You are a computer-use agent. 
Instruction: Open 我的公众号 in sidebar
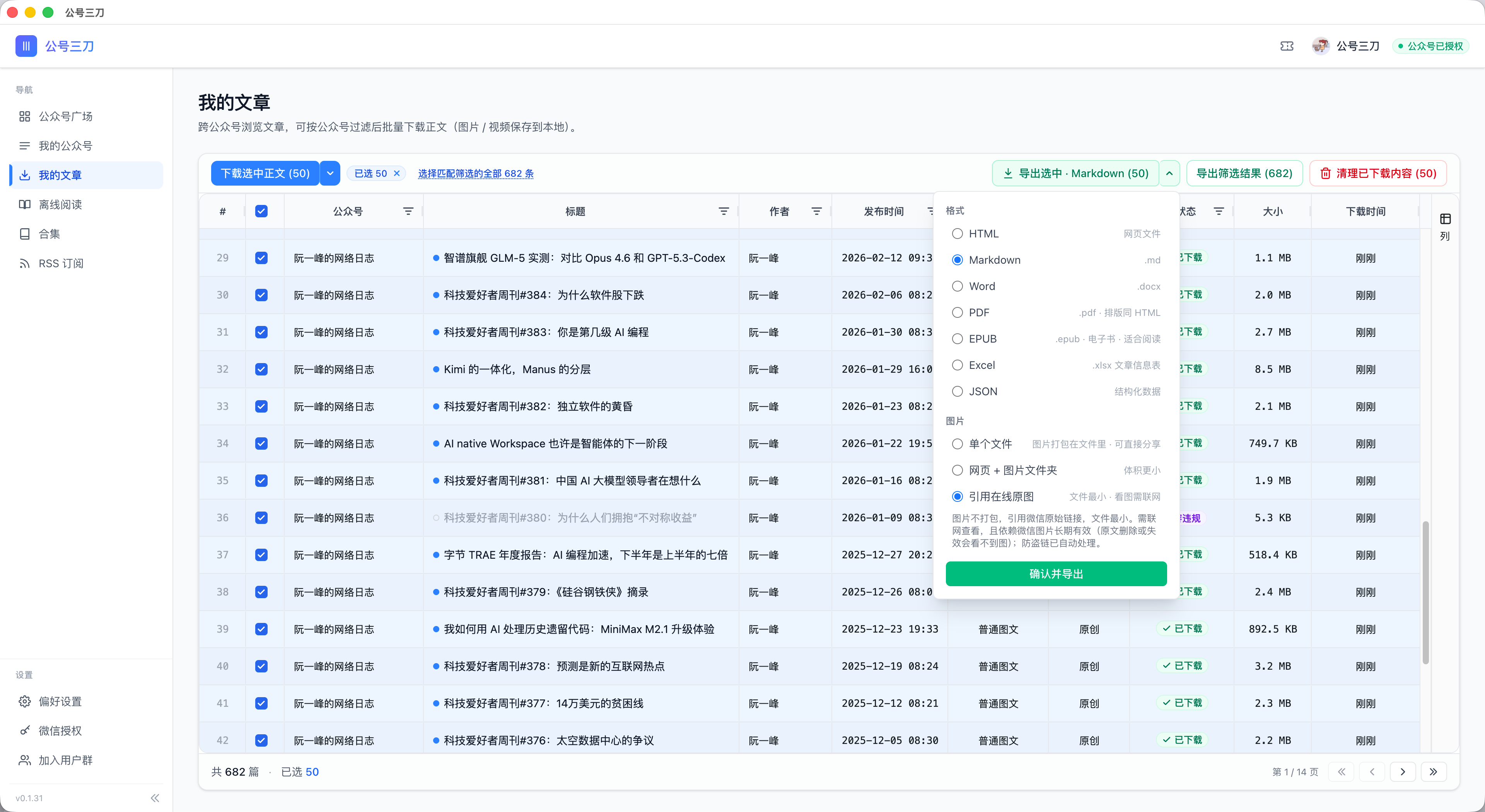coord(87,146)
